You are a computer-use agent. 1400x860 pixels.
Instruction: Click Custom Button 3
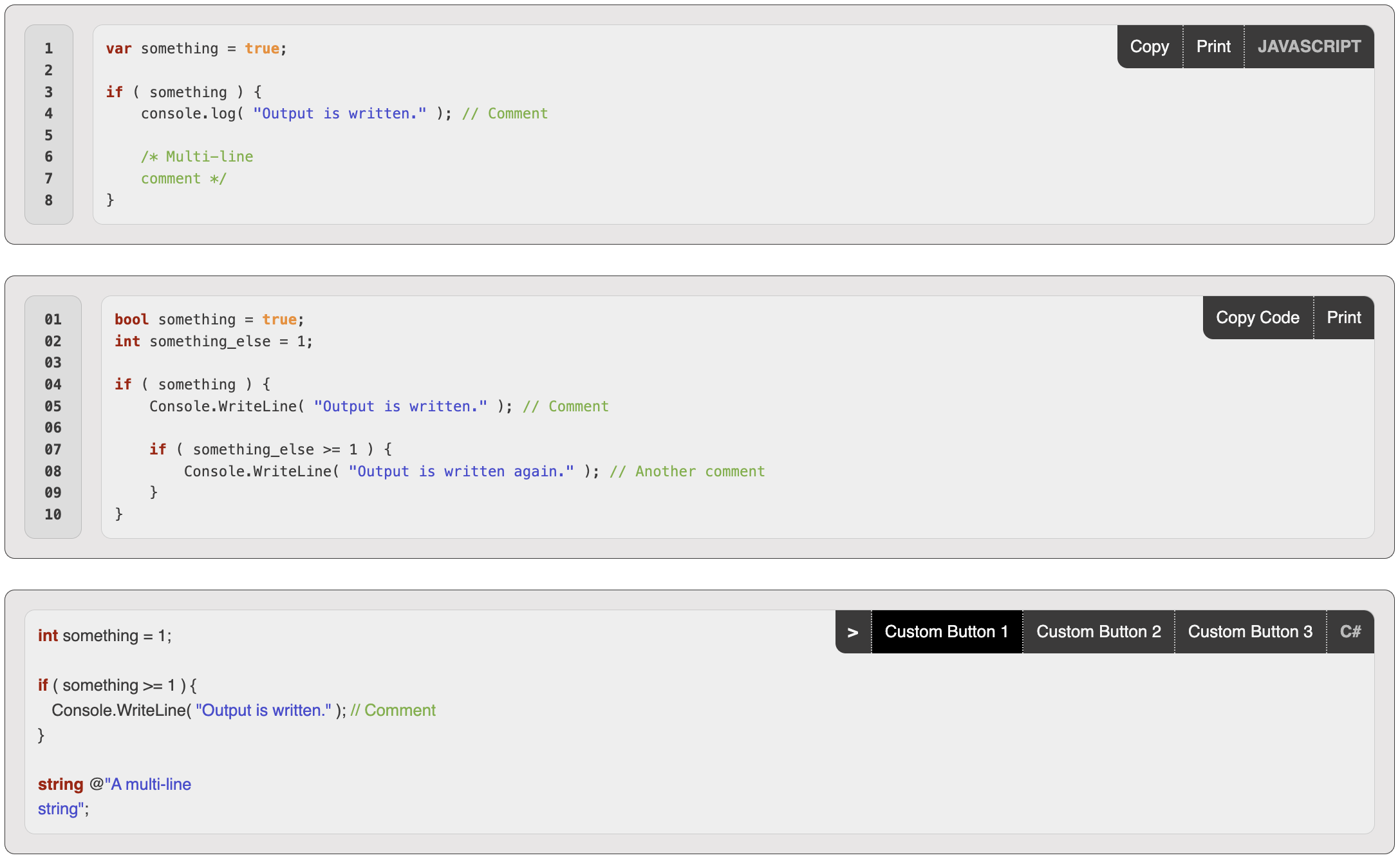(1250, 632)
